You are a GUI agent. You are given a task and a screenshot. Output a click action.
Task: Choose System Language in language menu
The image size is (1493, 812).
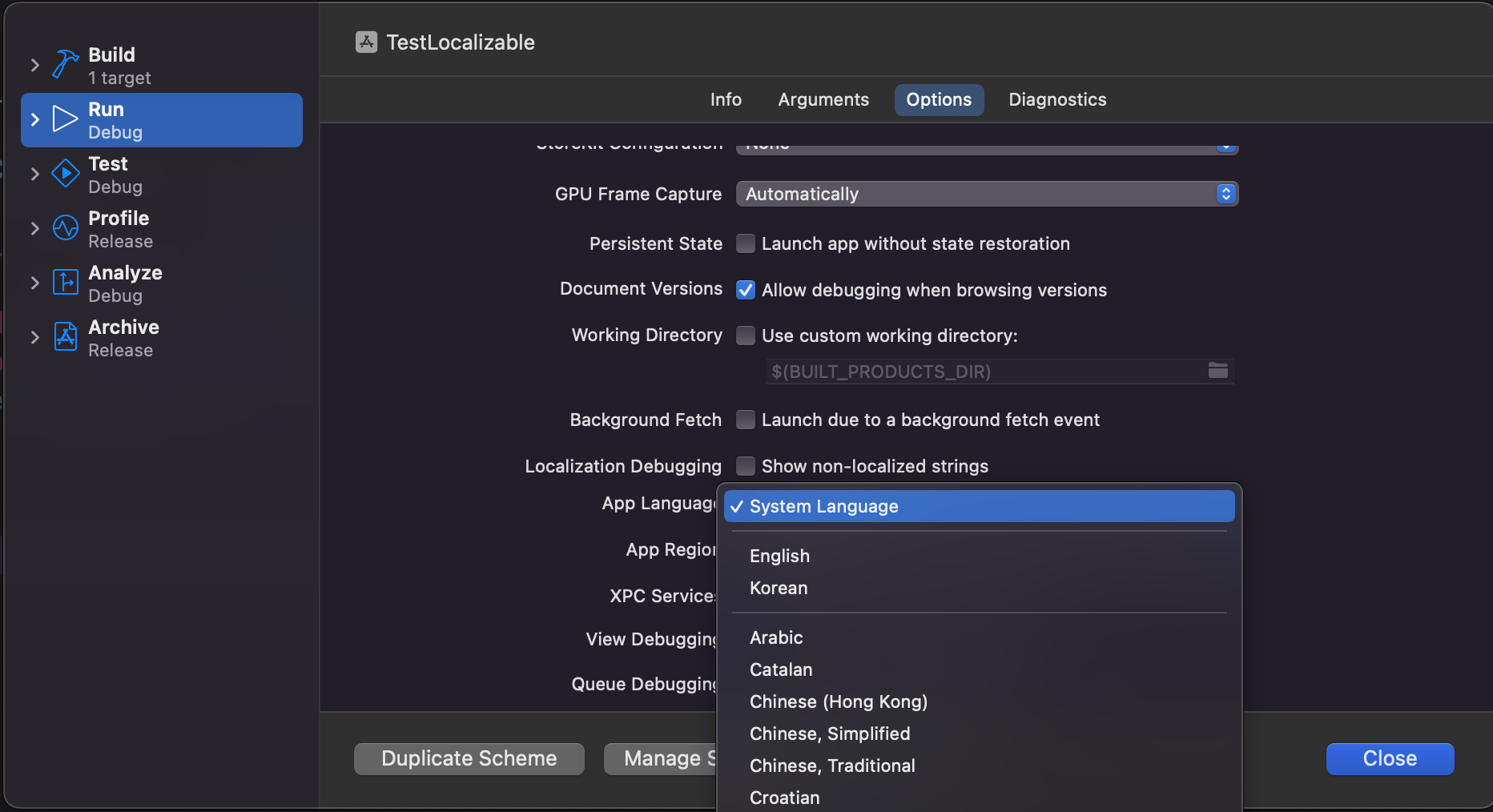(979, 506)
